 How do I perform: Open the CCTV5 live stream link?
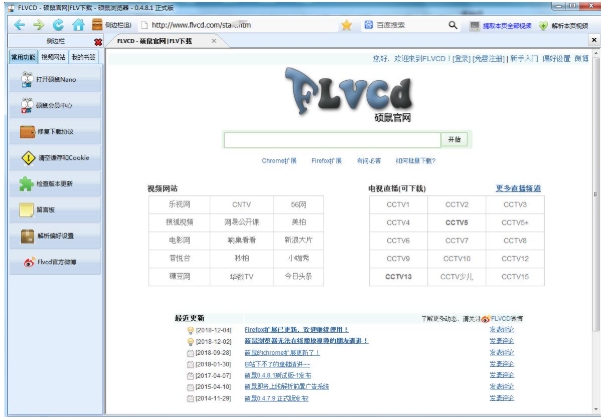456,222
